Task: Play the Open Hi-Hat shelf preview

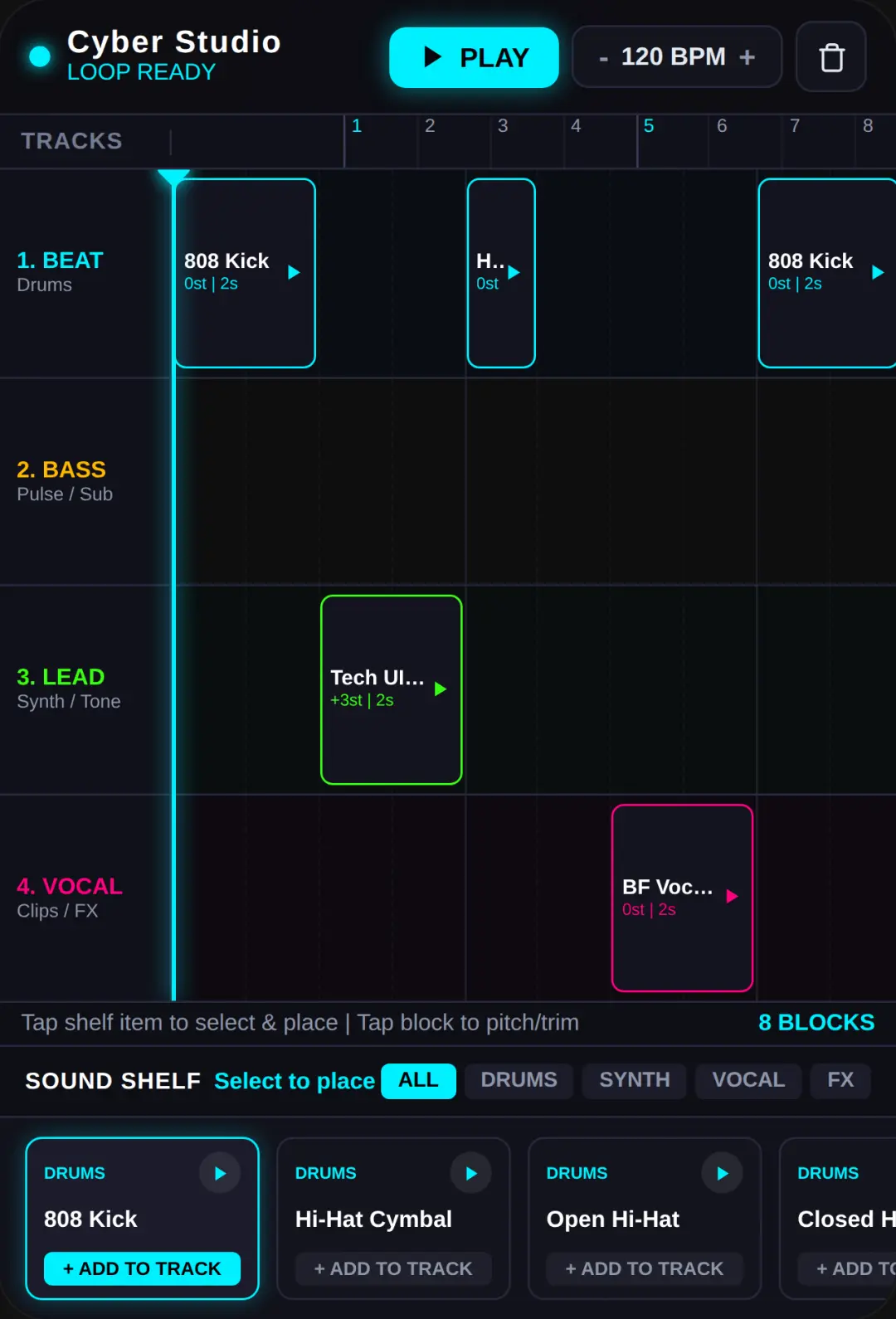Action: coord(723,1173)
